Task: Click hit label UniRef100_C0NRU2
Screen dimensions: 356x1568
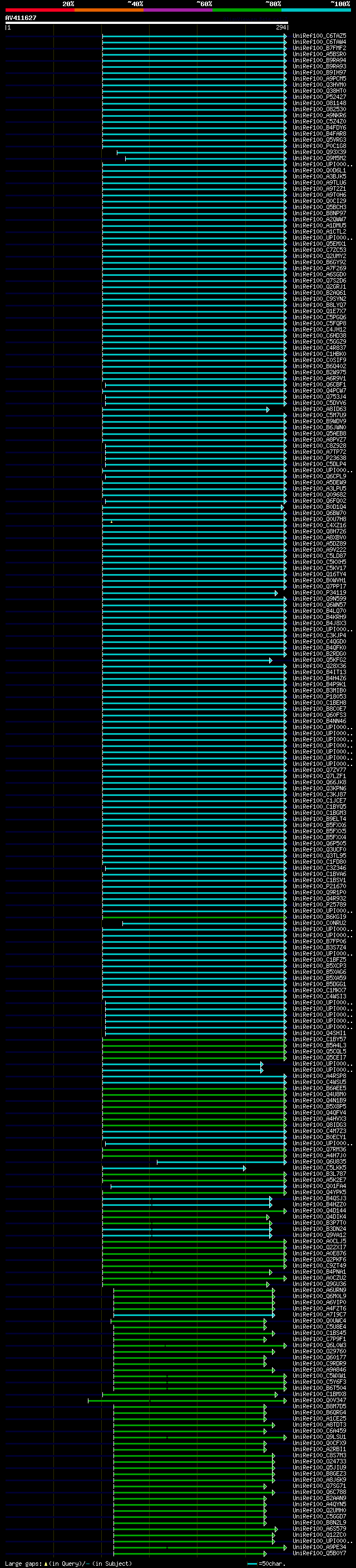Action: (319, 923)
